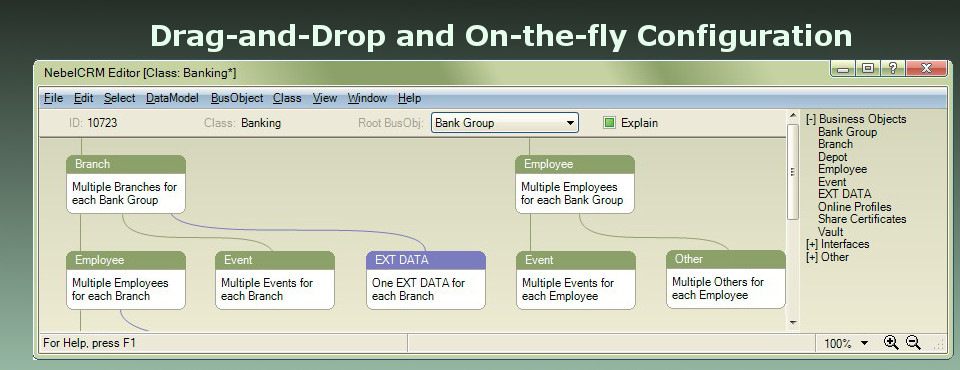Open the Edit menu
Image resolution: width=960 pixels, height=370 pixels.
[83, 98]
